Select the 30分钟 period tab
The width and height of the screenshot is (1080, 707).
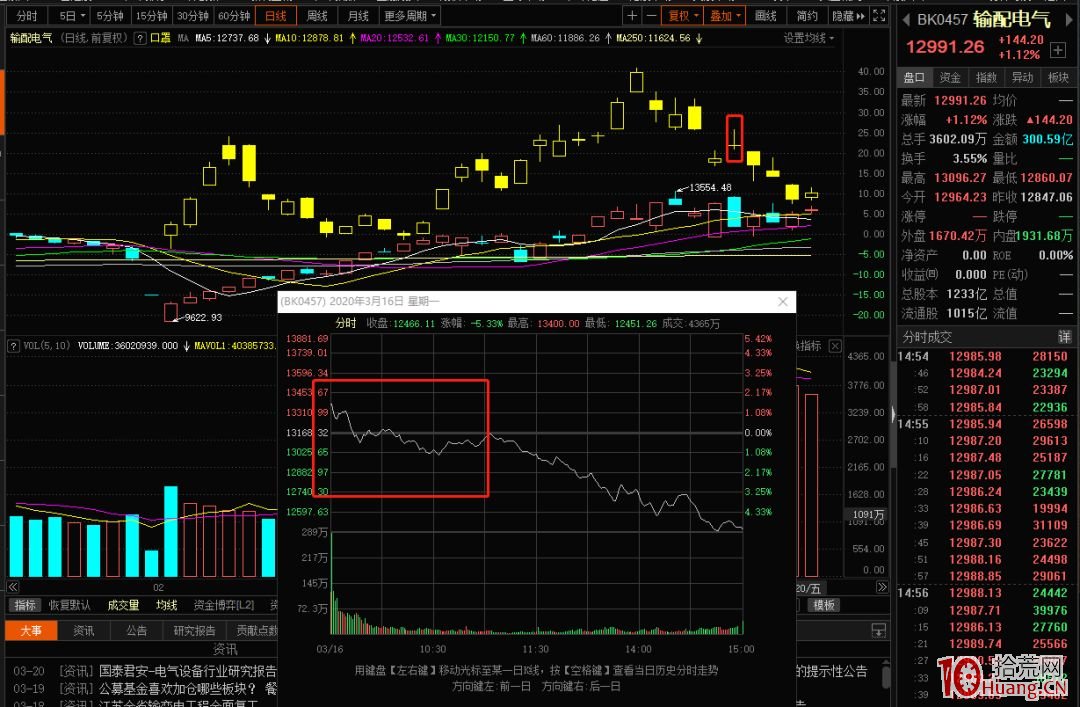click(x=192, y=15)
